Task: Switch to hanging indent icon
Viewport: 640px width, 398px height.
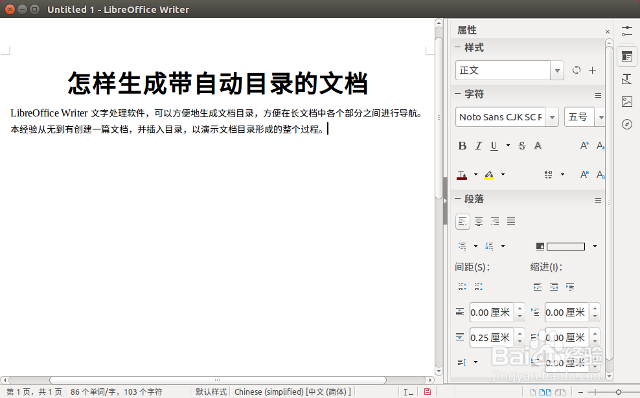Action: coord(570,287)
